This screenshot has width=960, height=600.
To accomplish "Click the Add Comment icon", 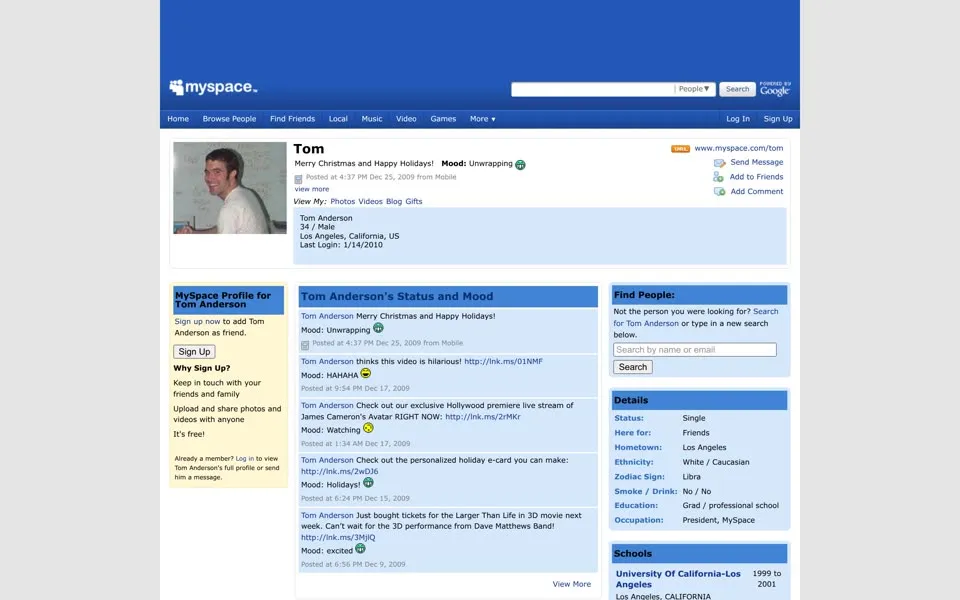I will click(x=719, y=192).
